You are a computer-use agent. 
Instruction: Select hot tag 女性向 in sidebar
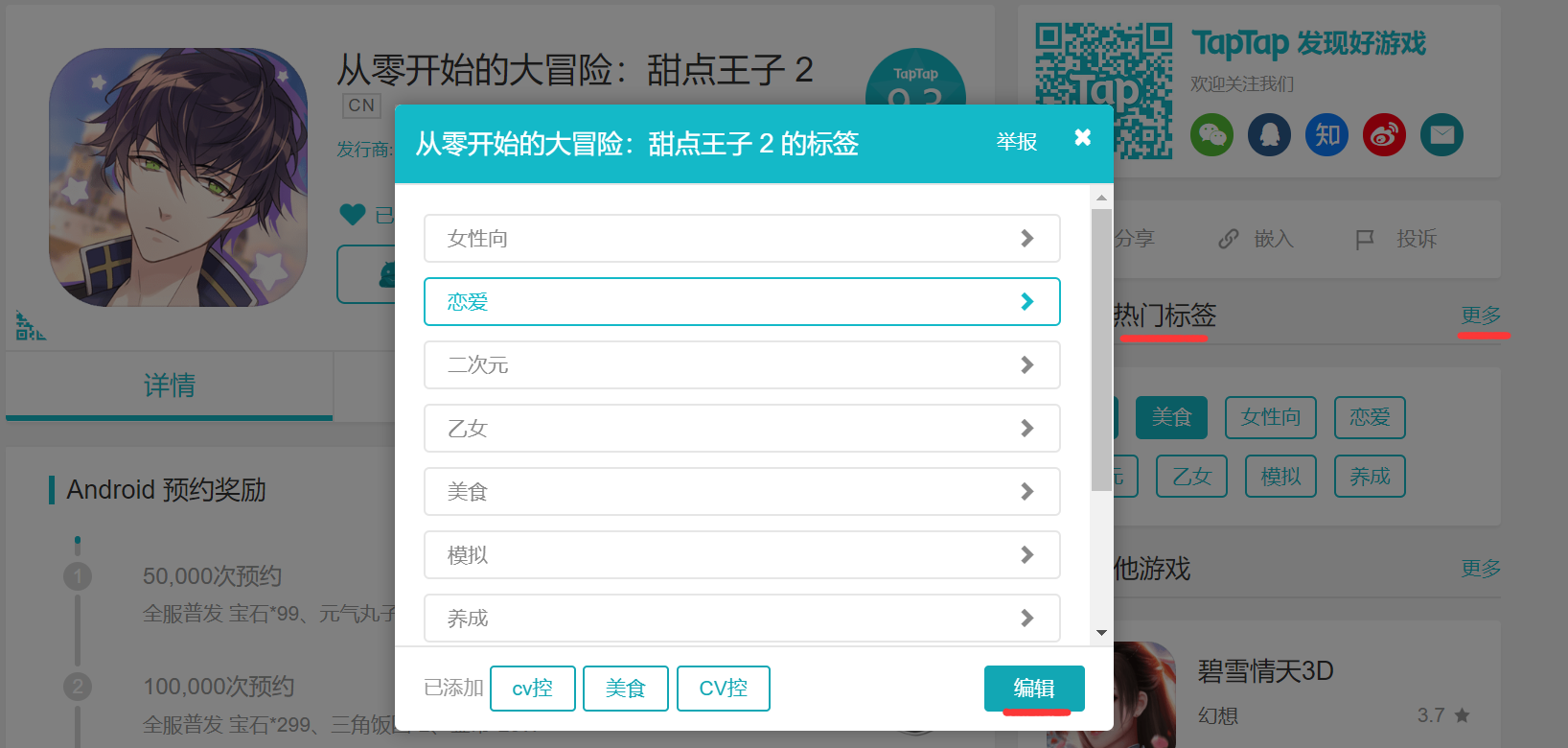click(1271, 417)
